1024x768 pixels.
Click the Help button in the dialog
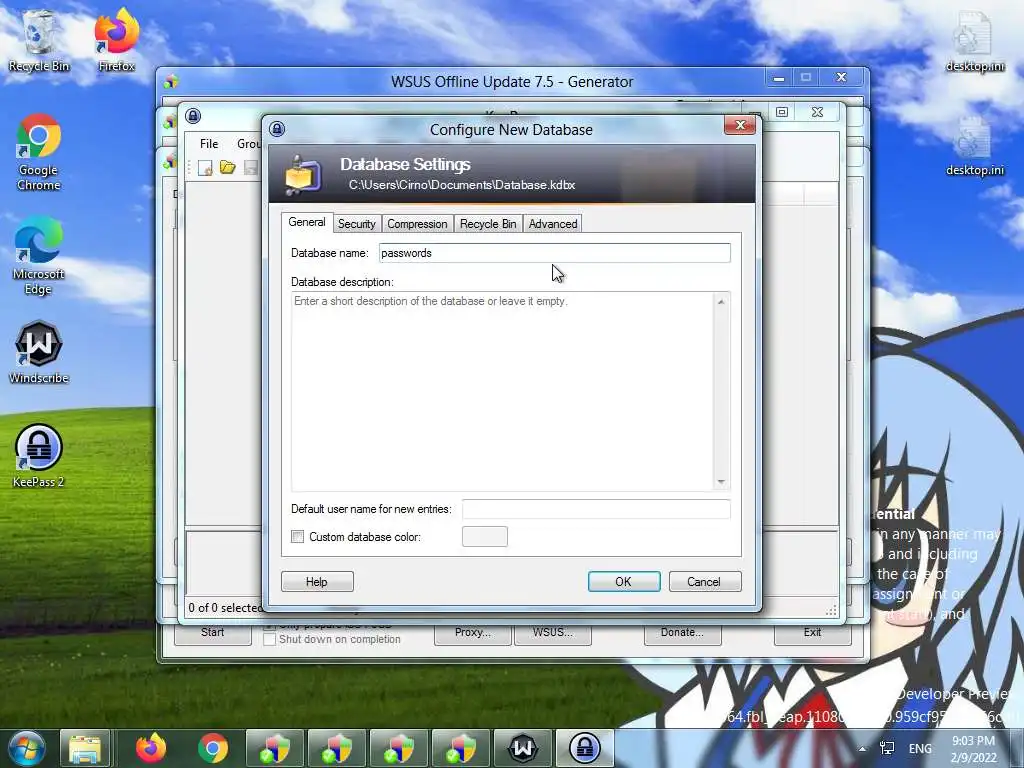tap(317, 582)
